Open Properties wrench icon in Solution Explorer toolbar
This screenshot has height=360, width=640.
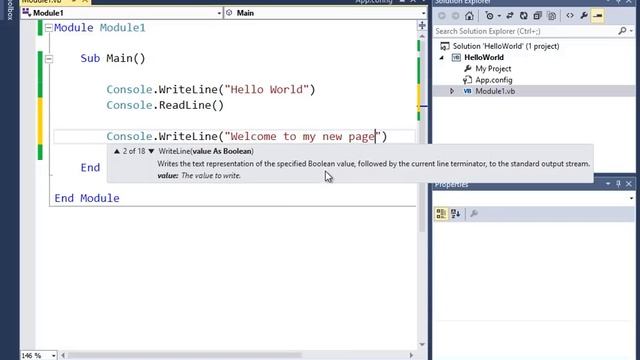pos(584,16)
